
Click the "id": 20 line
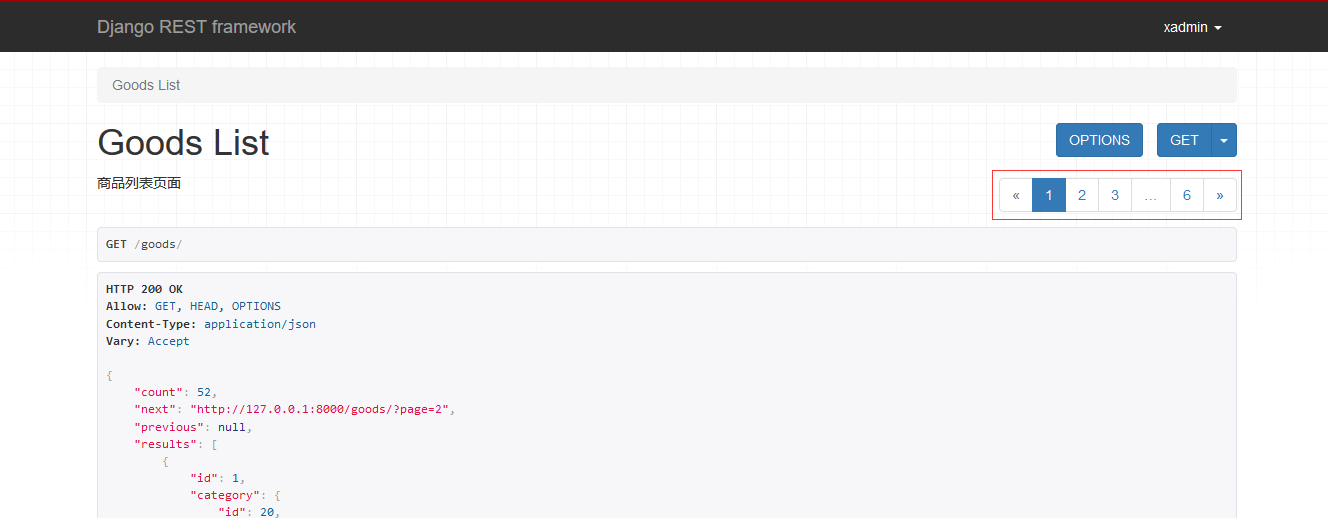pos(249,512)
